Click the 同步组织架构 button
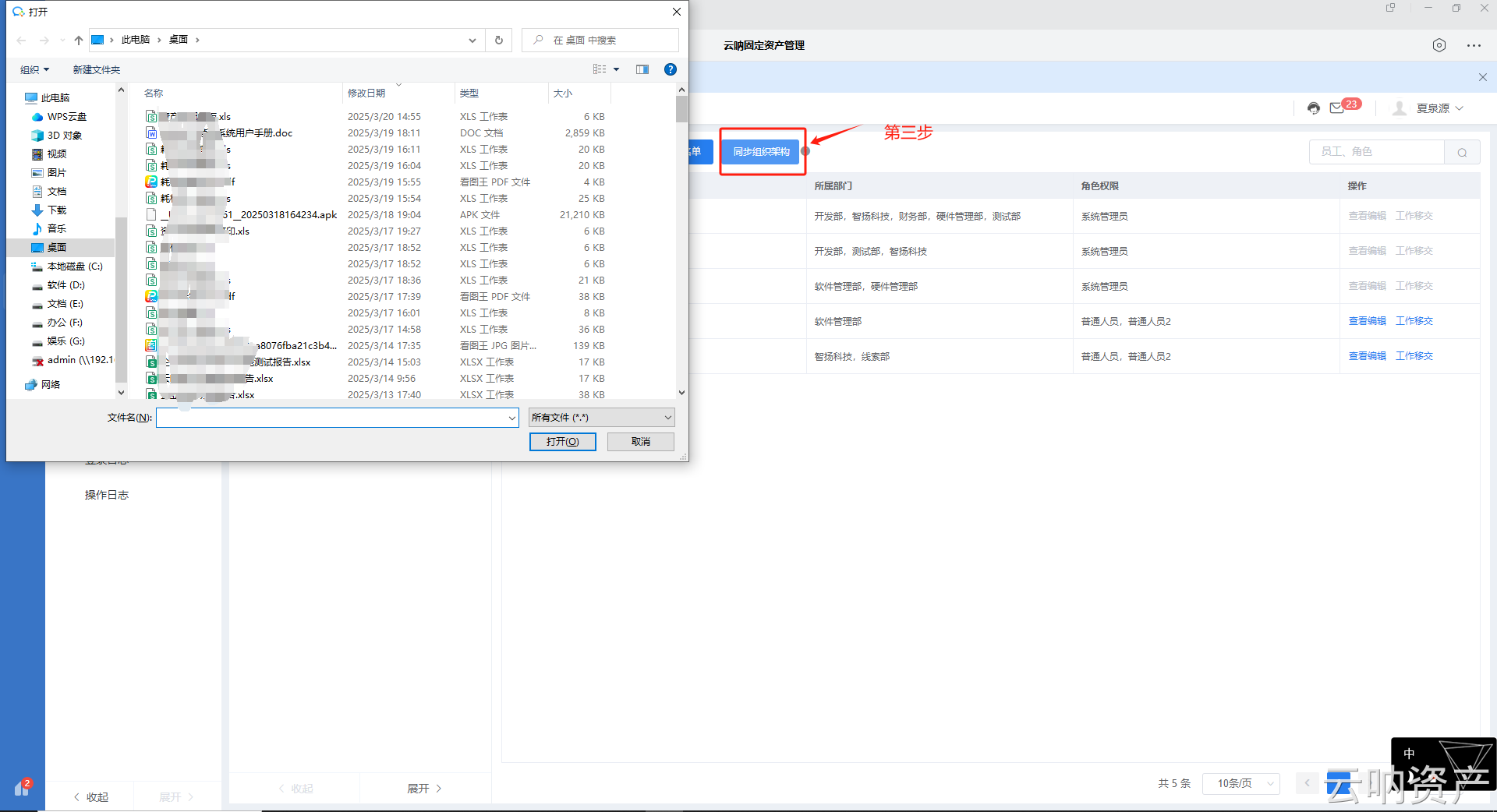The height and width of the screenshot is (812, 1497). click(x=762, y=152)
